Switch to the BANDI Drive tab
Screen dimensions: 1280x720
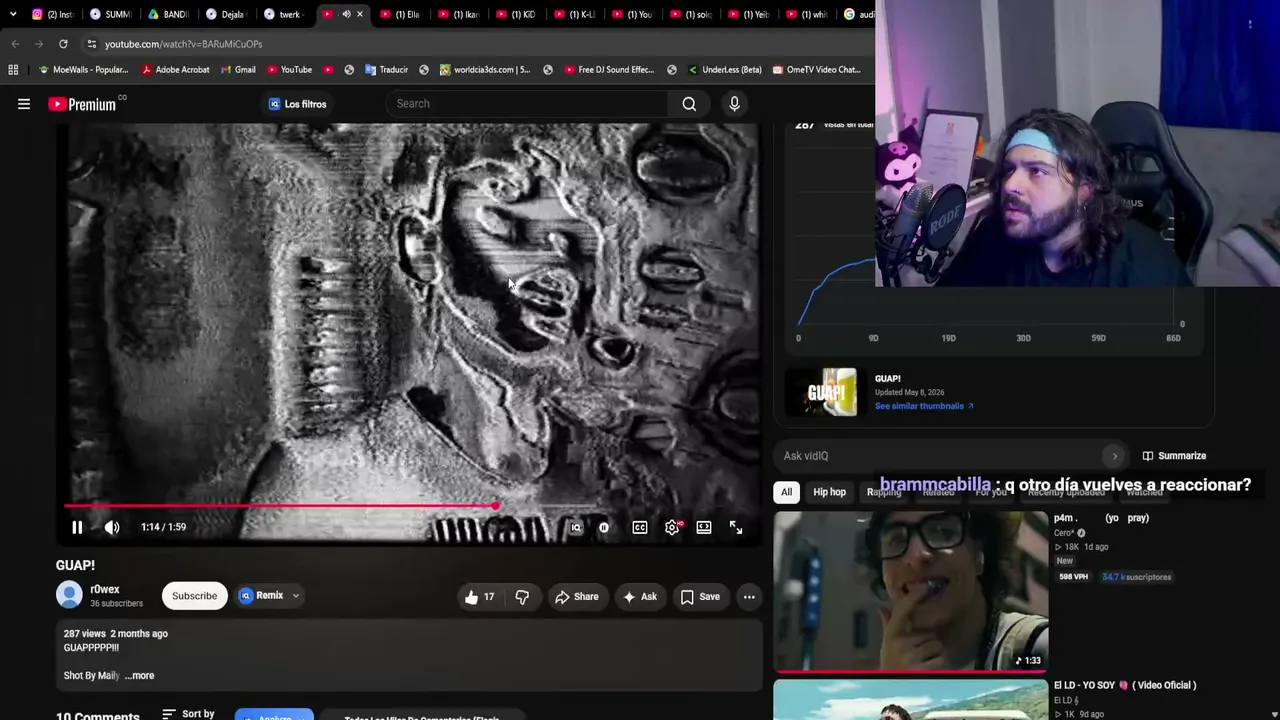coord(168,14)
